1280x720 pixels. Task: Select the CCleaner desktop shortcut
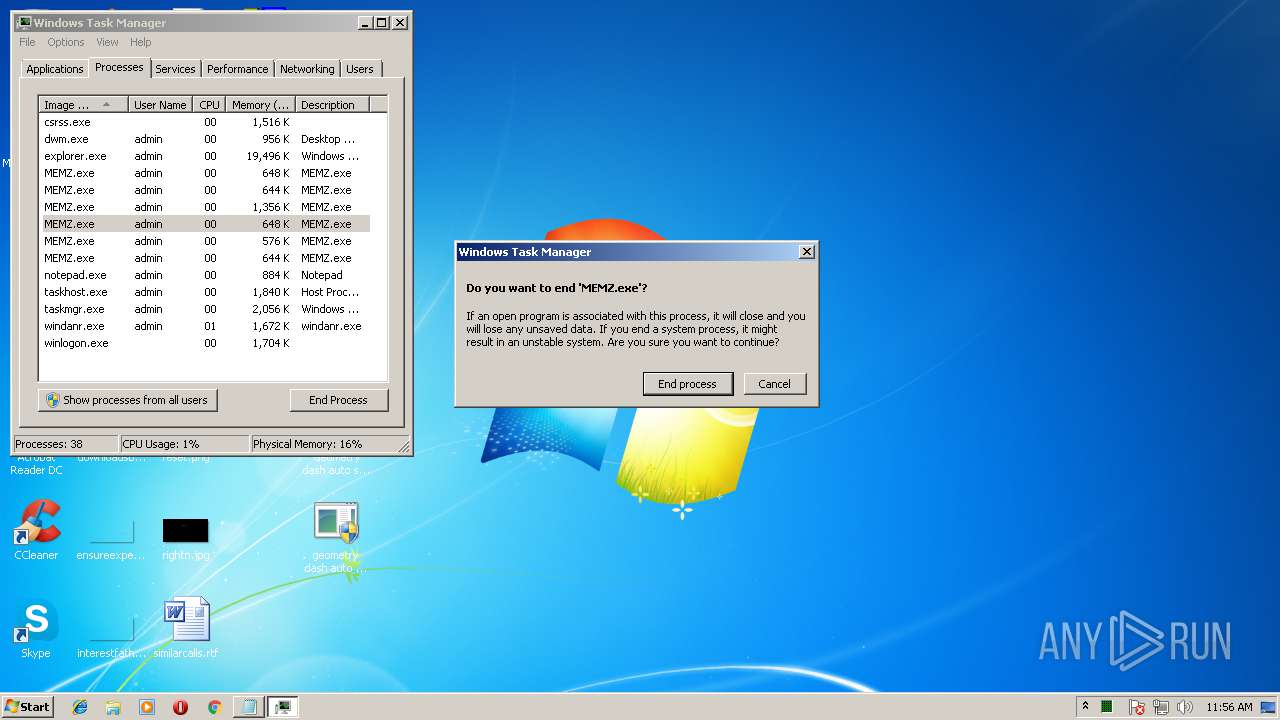pos(36,531)
